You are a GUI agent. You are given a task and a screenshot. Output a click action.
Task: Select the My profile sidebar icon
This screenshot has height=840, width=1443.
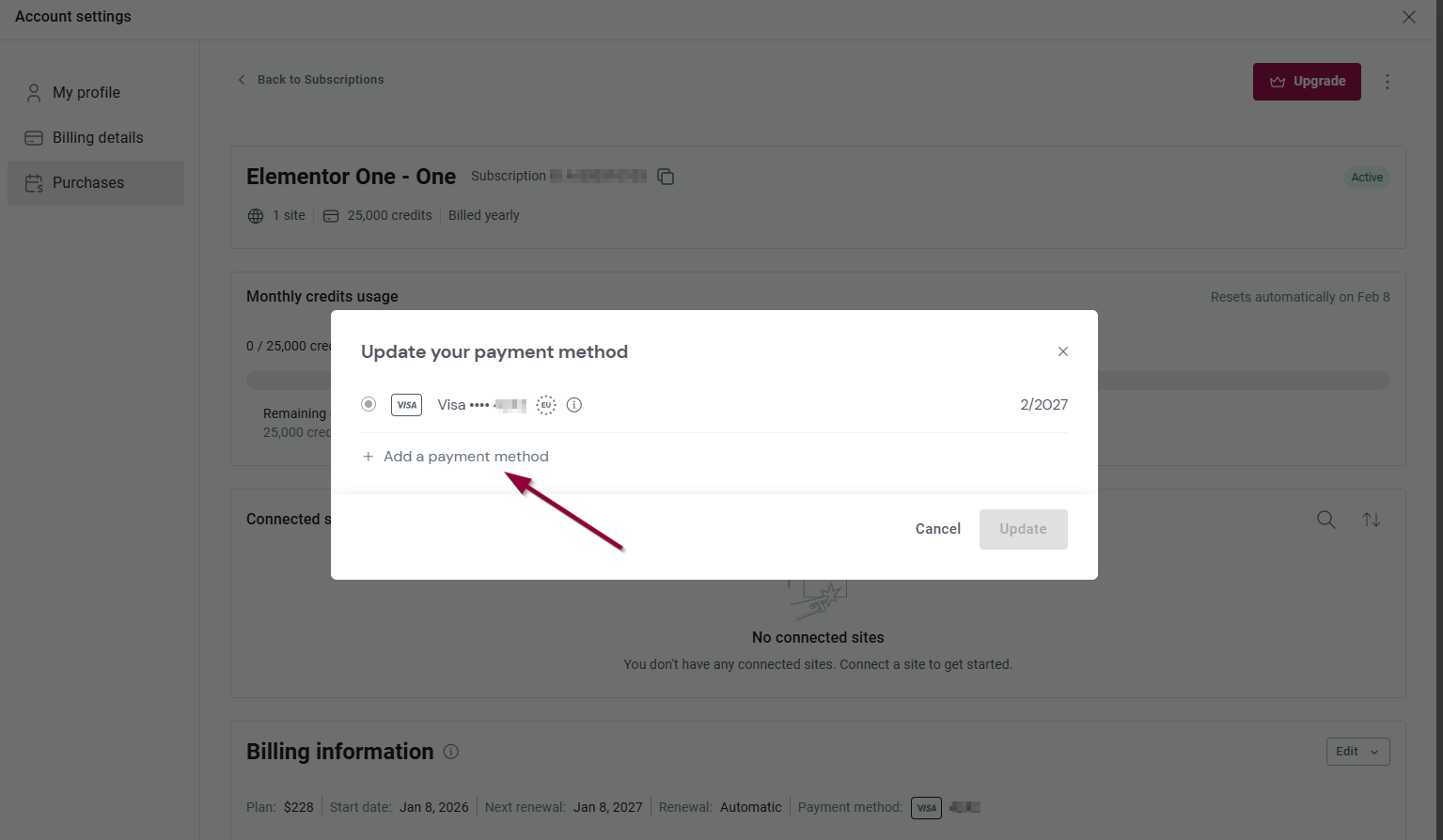click(x=34, y=92)
